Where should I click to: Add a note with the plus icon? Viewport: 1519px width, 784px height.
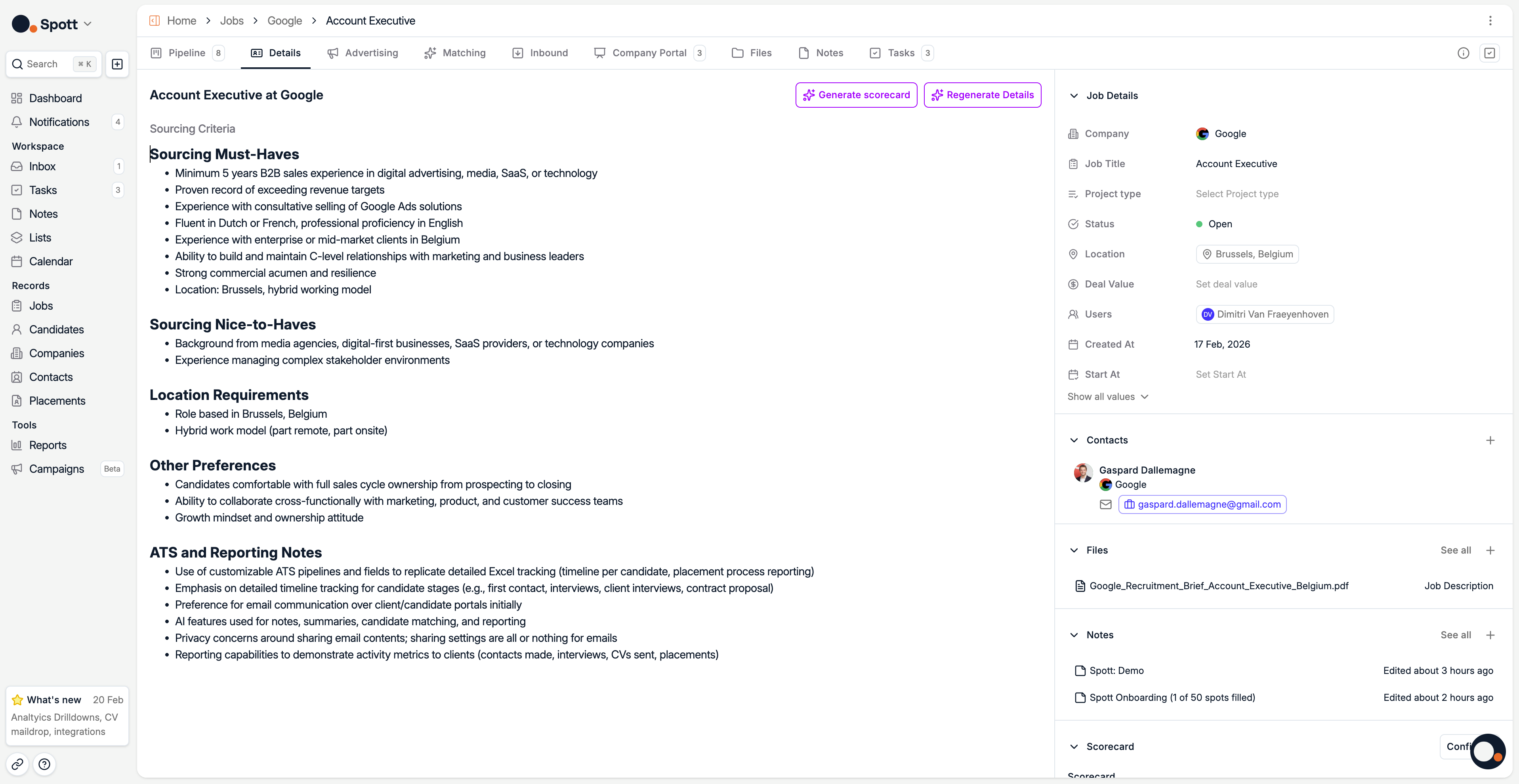(1490, 635)
